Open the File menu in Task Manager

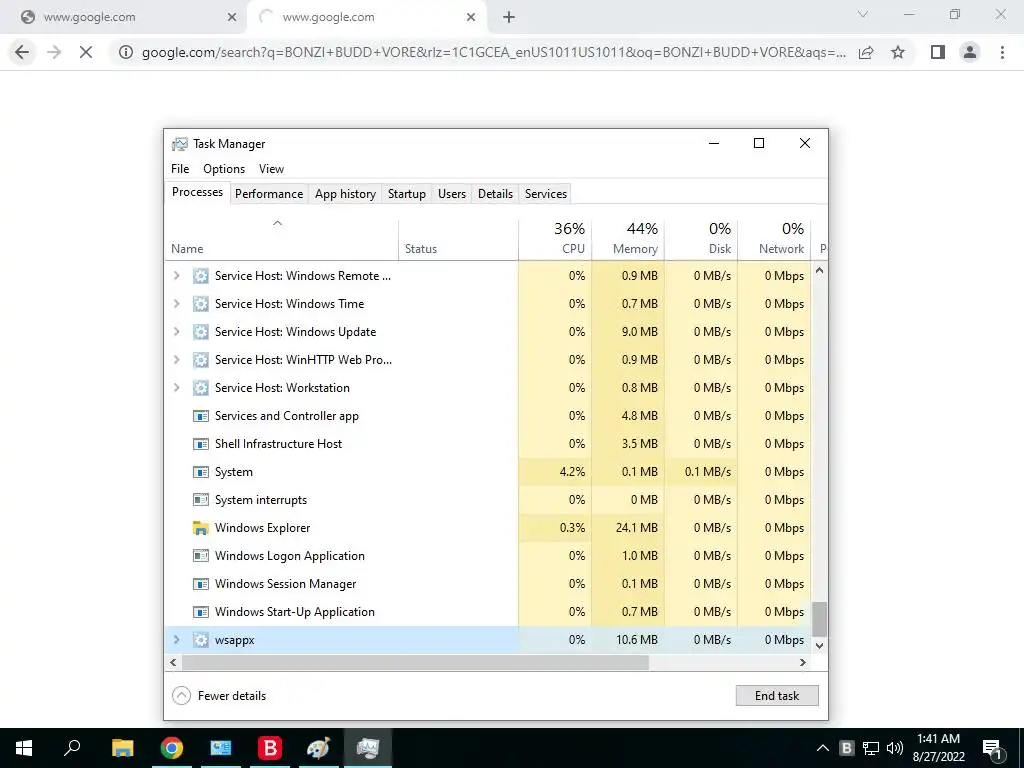(x=180, y=168)
